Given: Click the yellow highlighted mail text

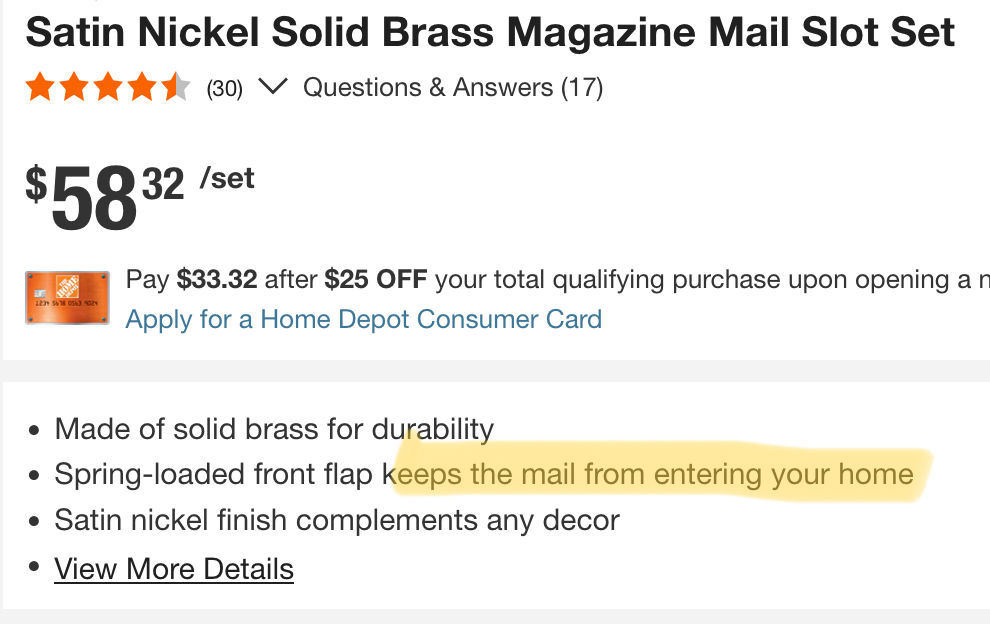Looking at the screenshot, I should click(655, 473).
